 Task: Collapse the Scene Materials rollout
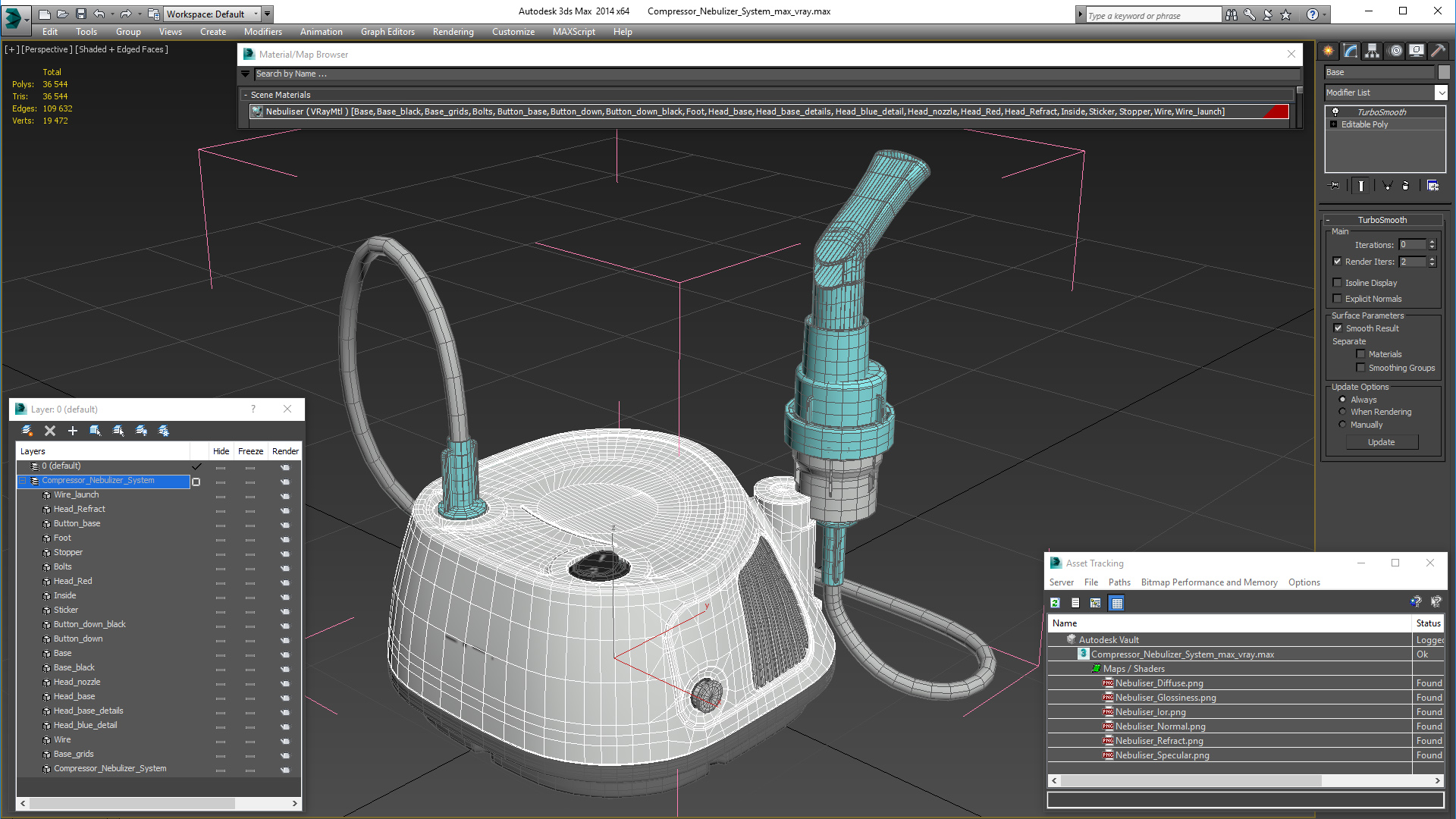pyautogui.click(x=246, y=95)
